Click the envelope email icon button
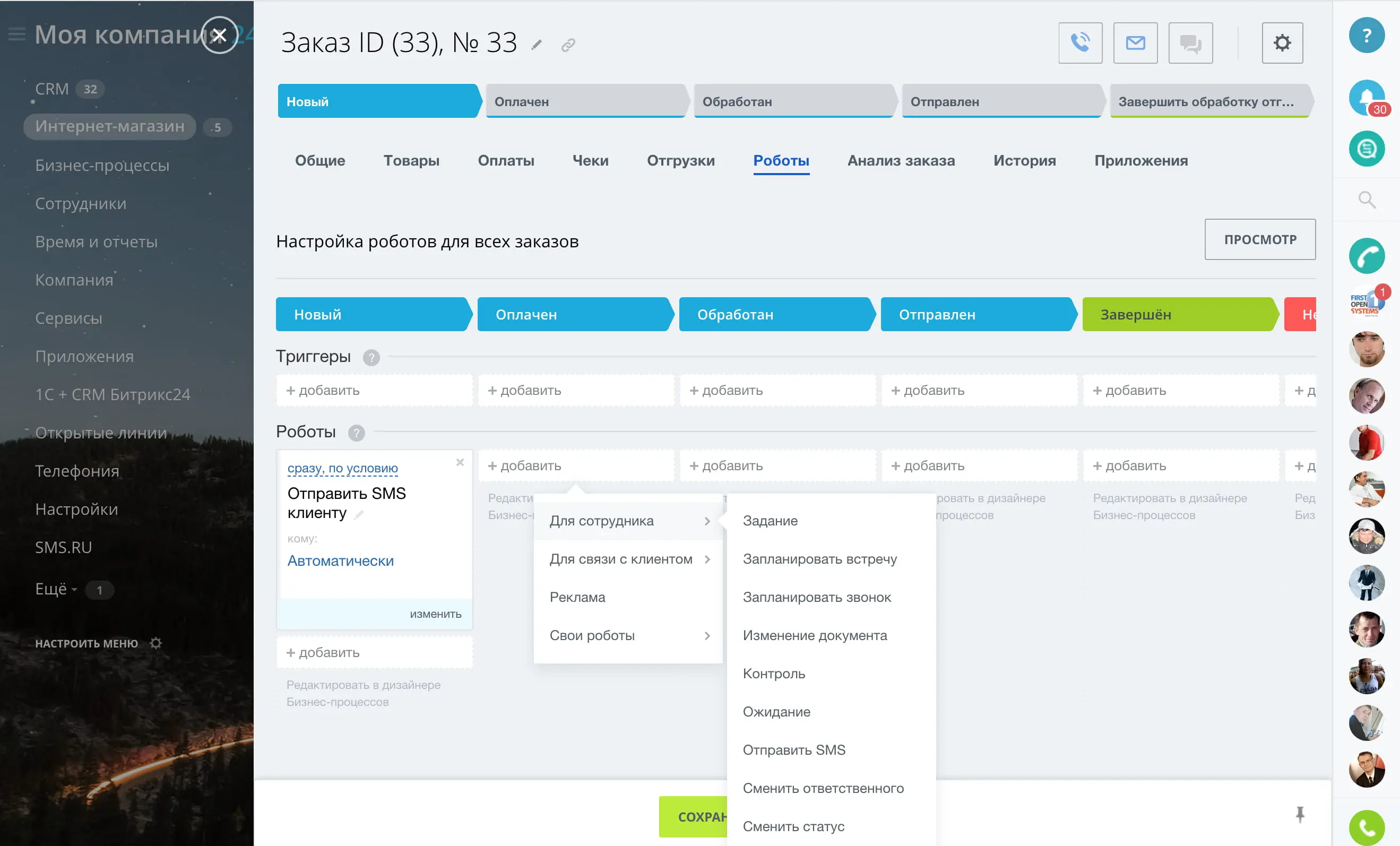The image size is (1400, 846). [x=1135, y=43]
